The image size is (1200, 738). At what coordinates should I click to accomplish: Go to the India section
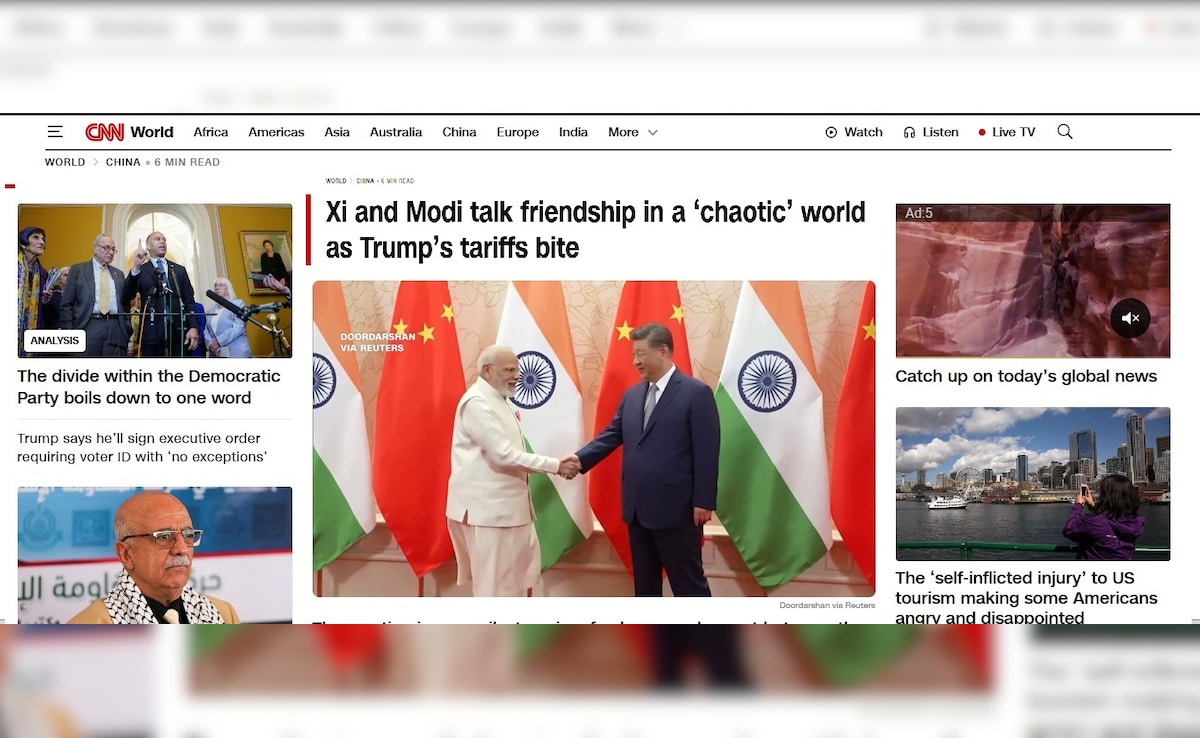573,132
